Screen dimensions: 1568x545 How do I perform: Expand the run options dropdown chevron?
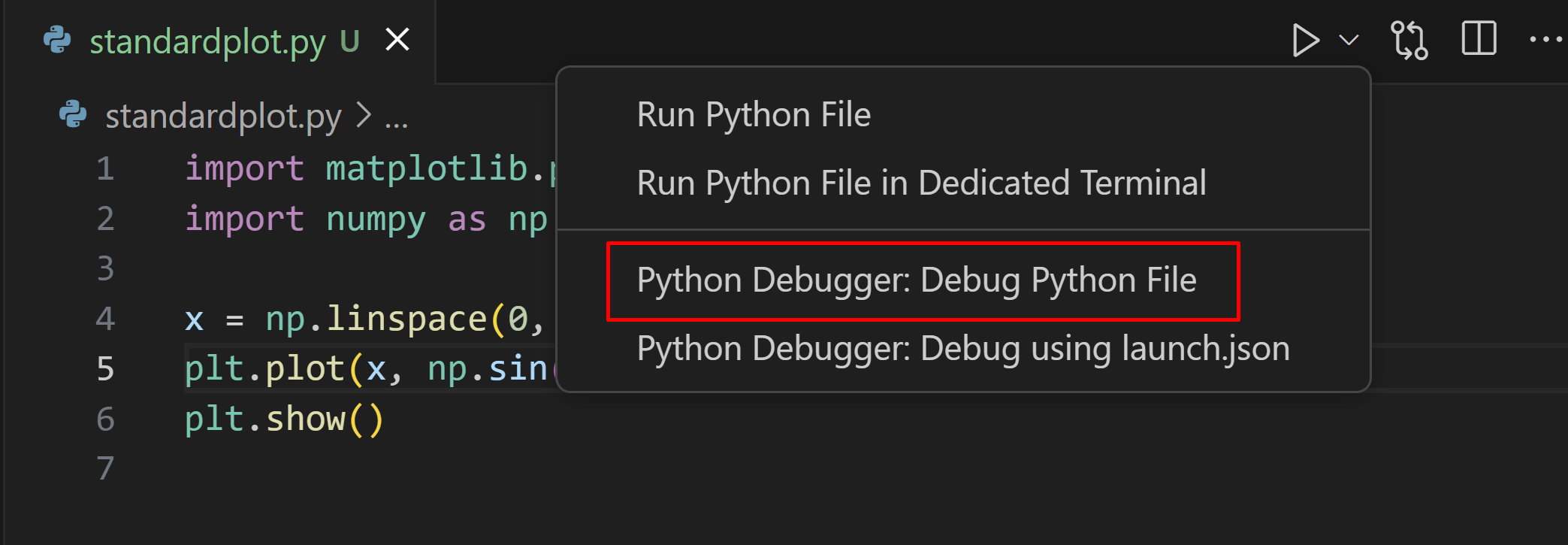pos(1349,40)
